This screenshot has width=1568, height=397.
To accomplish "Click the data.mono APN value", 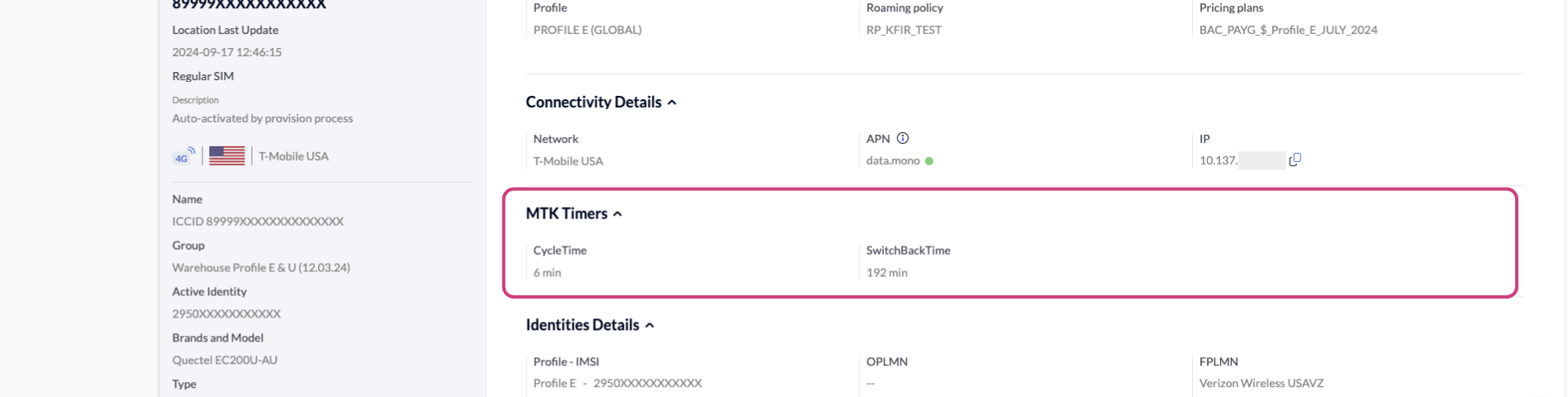I will (x=892, y=160).
